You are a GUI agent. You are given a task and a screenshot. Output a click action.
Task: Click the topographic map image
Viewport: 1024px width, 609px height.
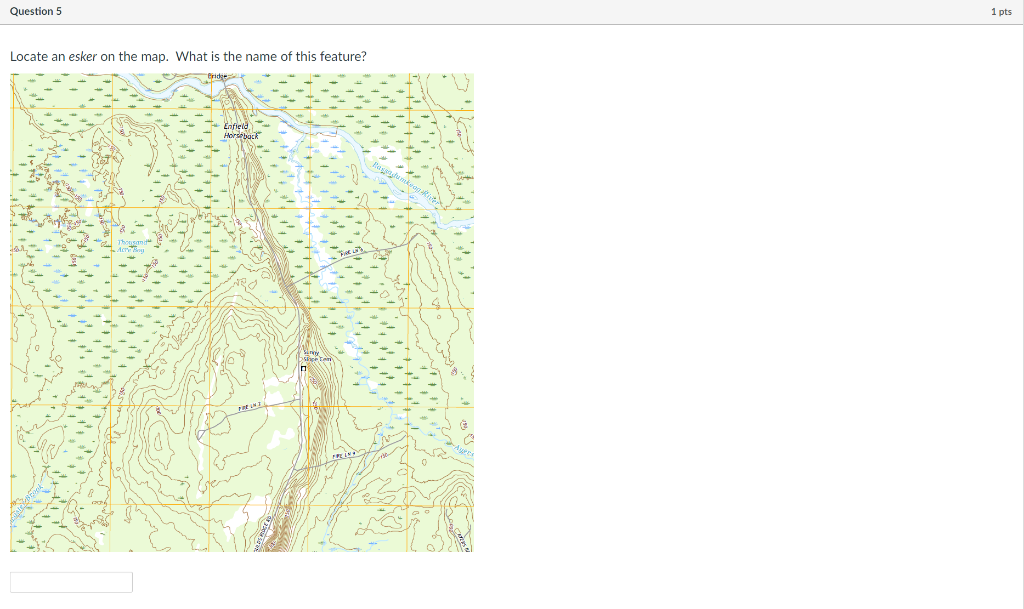click(240, 310)
